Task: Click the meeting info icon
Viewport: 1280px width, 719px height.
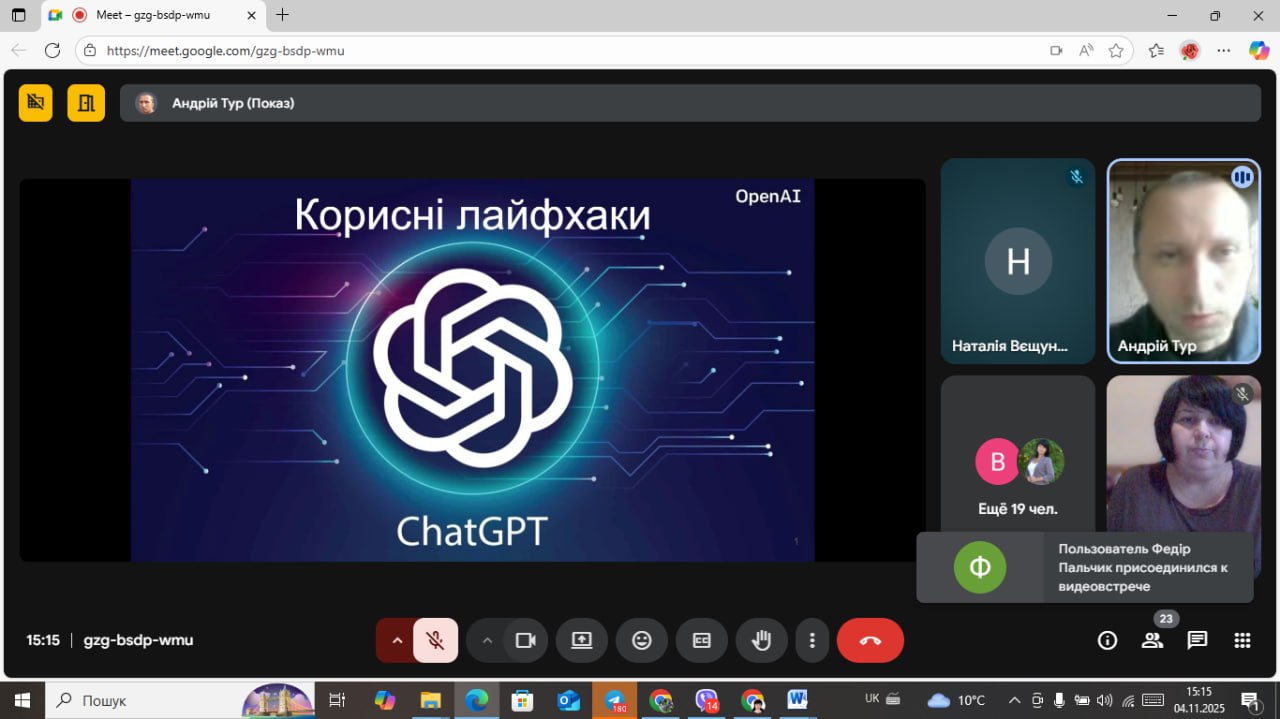Action: 1107,641
